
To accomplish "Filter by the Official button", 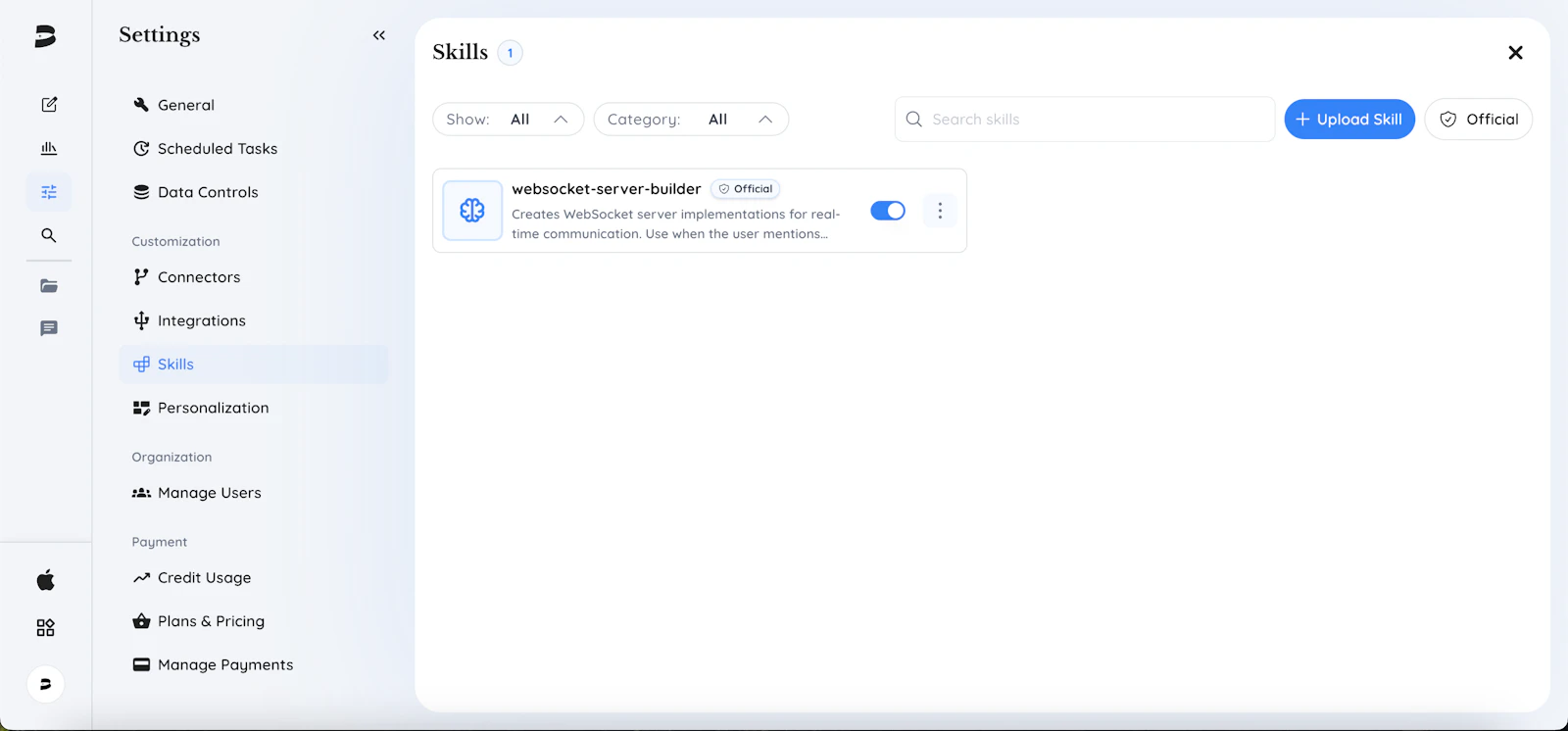I will tap(1478, 120).
